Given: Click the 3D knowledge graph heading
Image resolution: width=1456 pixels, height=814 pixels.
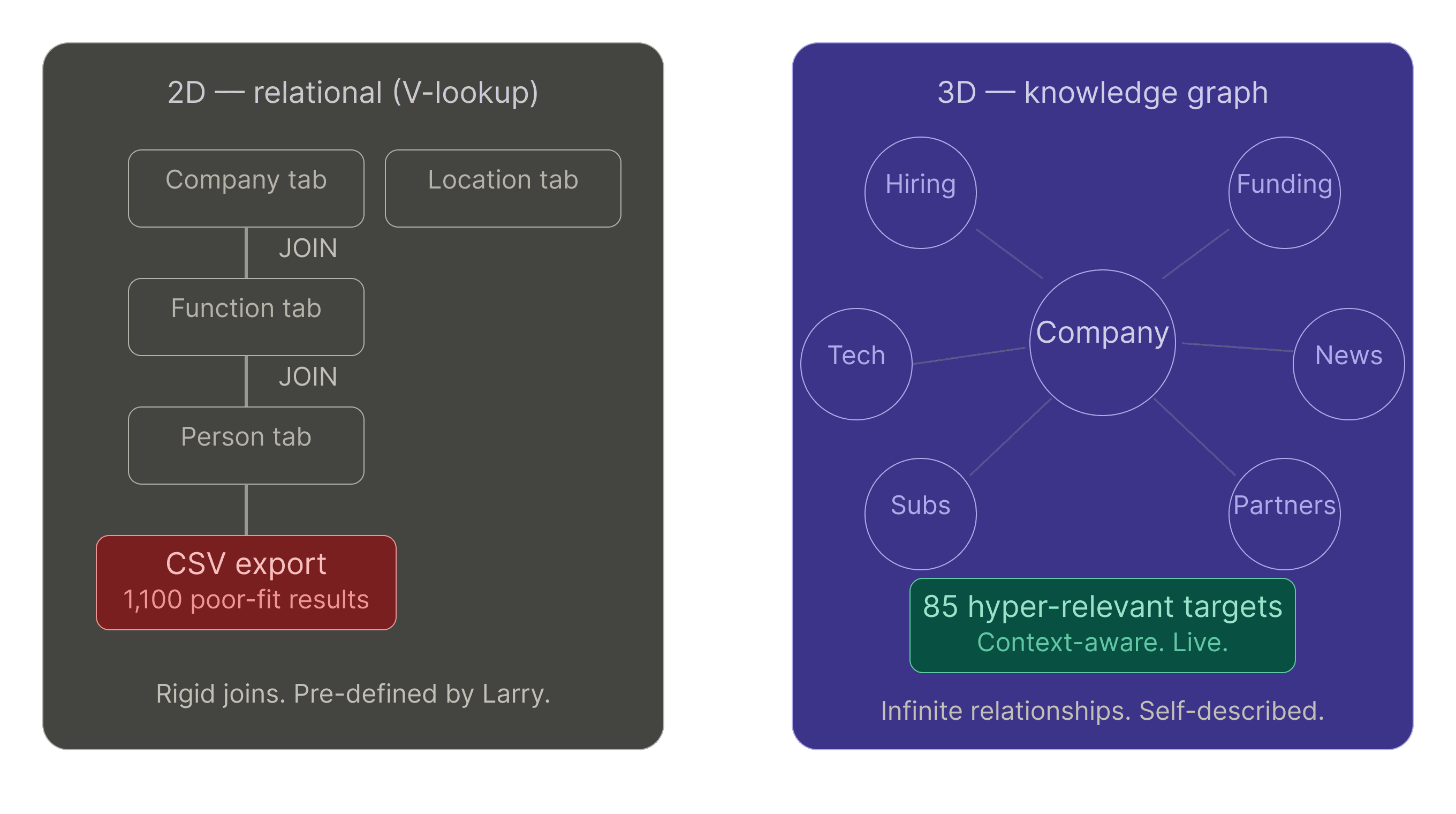Looking at the screenshot, I should point(1102,93).
